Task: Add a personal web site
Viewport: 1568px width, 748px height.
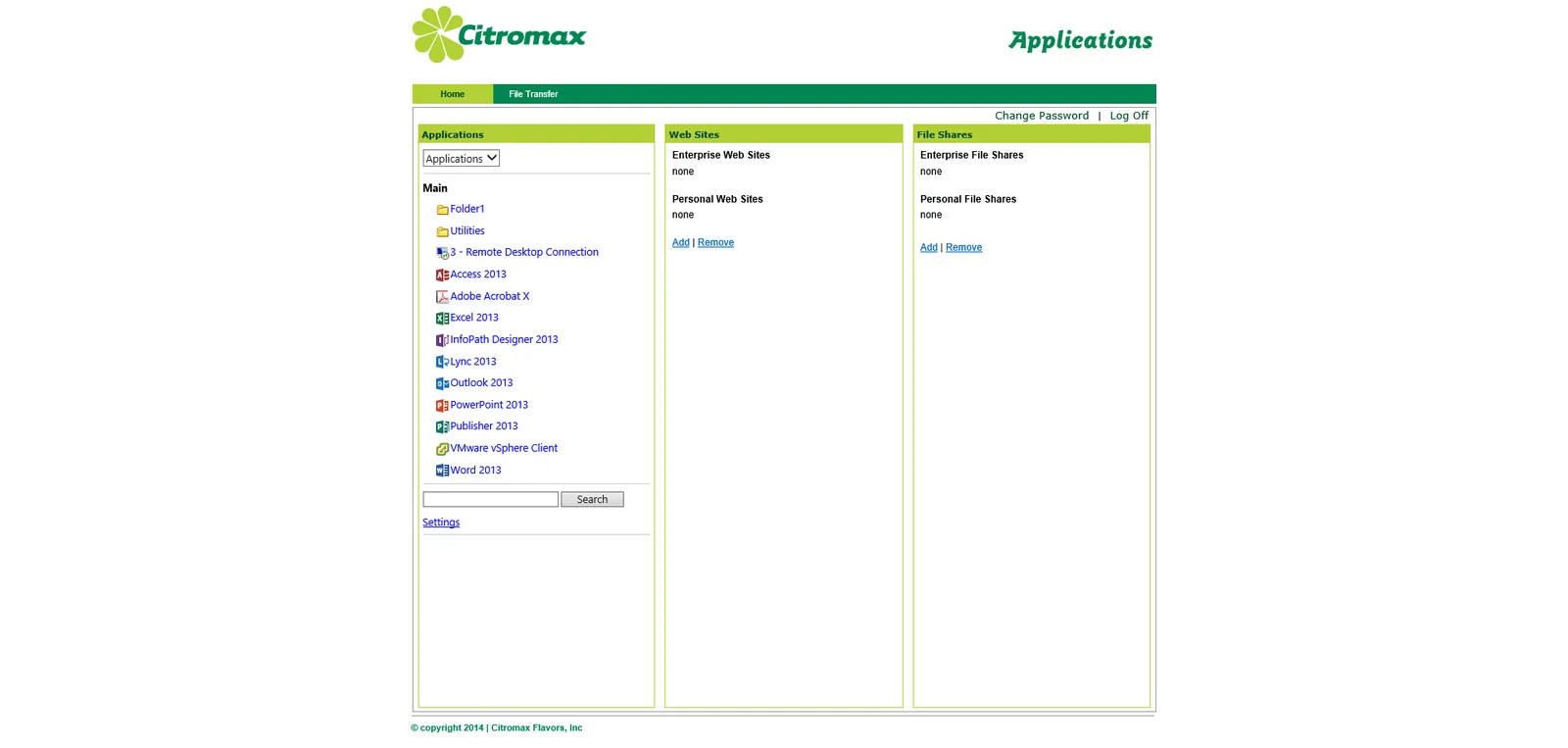Action: pyautogui.click(x=681, y=242)
